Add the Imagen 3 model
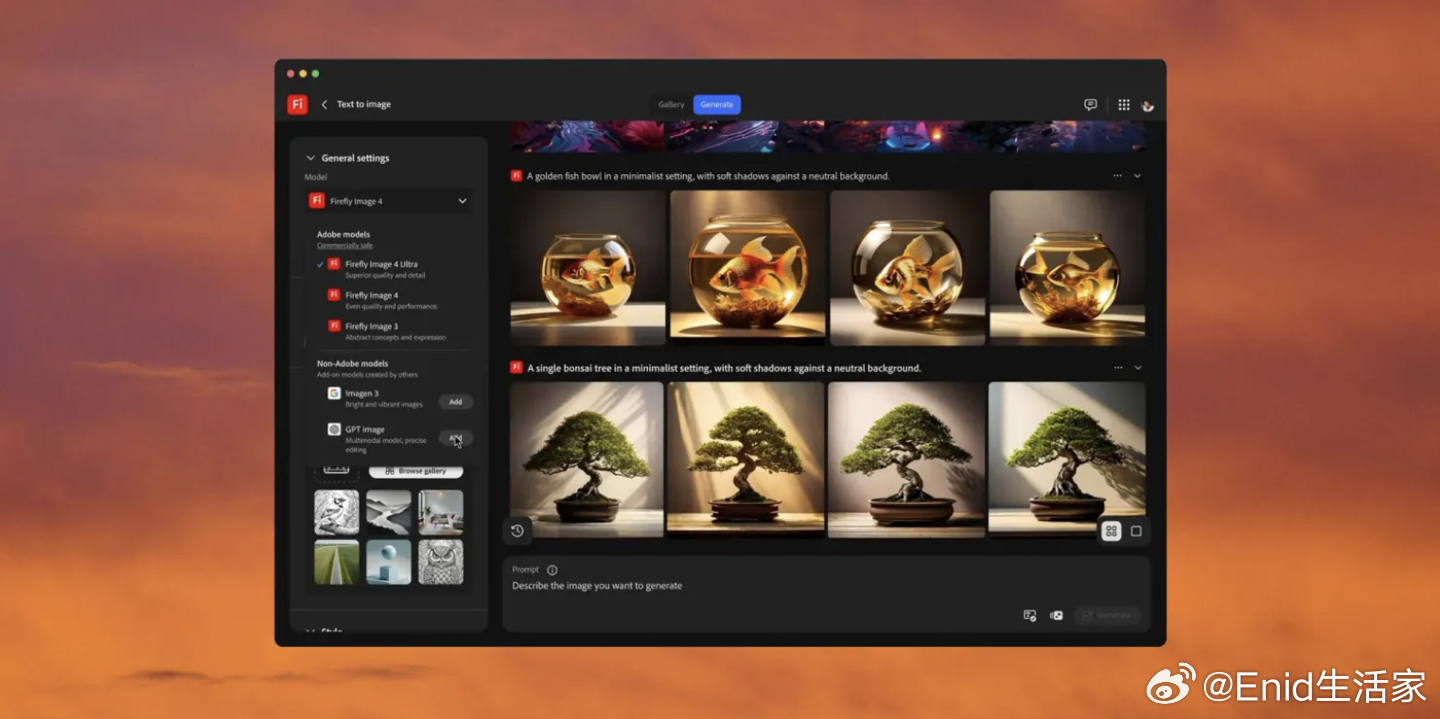 coord(455,402)
